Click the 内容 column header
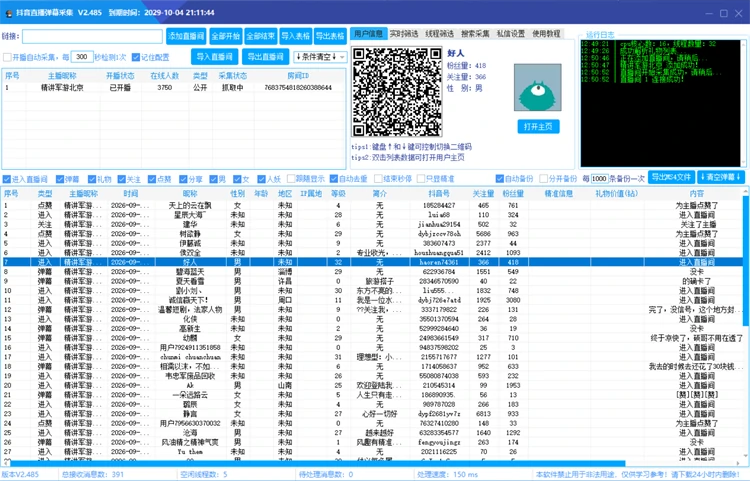The image size is (750, 481). click(696, 194)
